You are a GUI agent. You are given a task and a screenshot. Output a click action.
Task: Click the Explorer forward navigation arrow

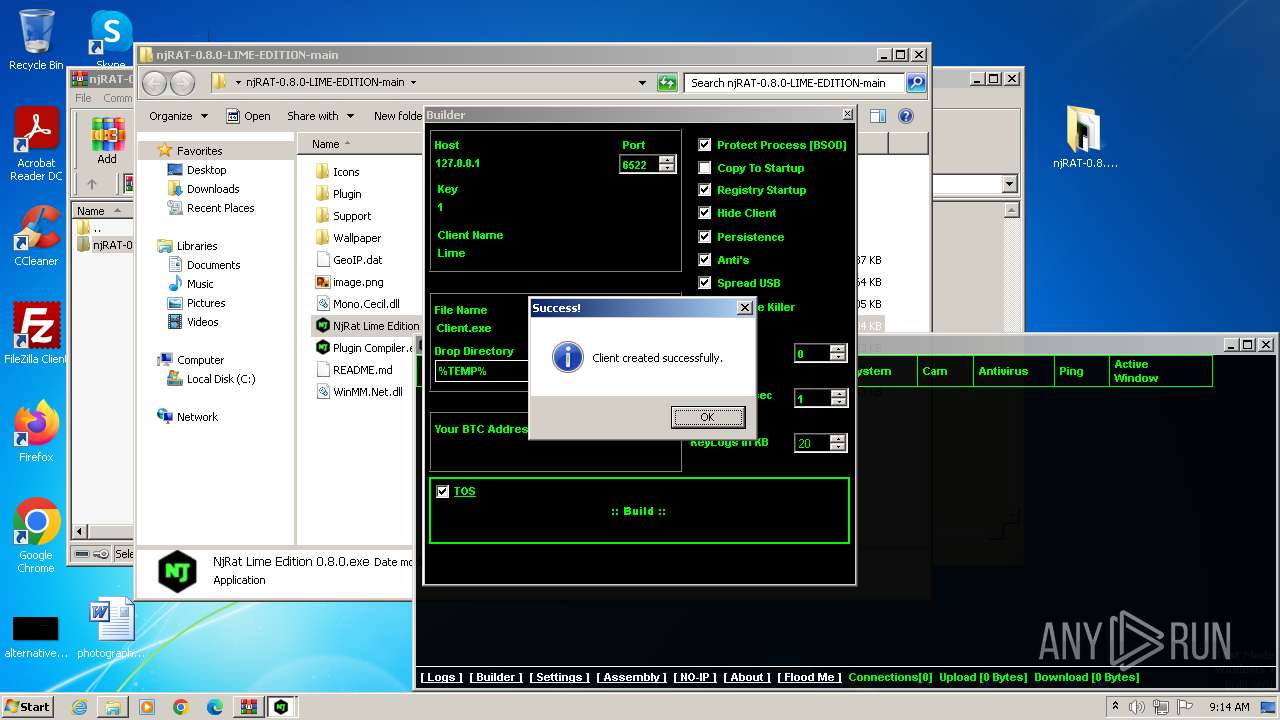(x=181, y=83)
